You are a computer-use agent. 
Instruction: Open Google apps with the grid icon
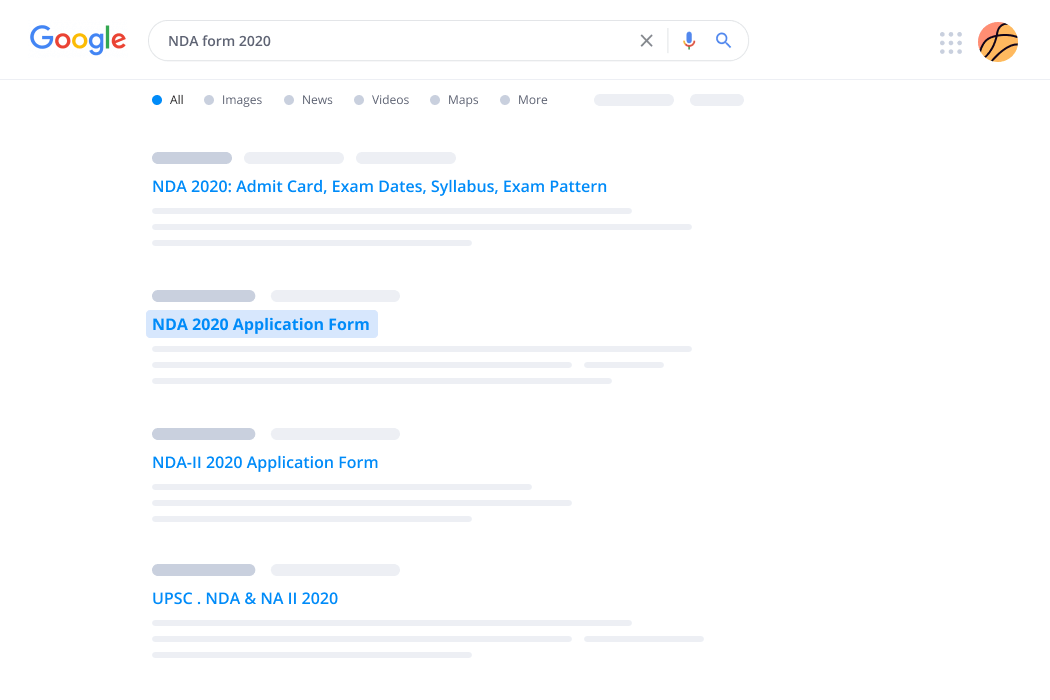(x=950, y=41)
